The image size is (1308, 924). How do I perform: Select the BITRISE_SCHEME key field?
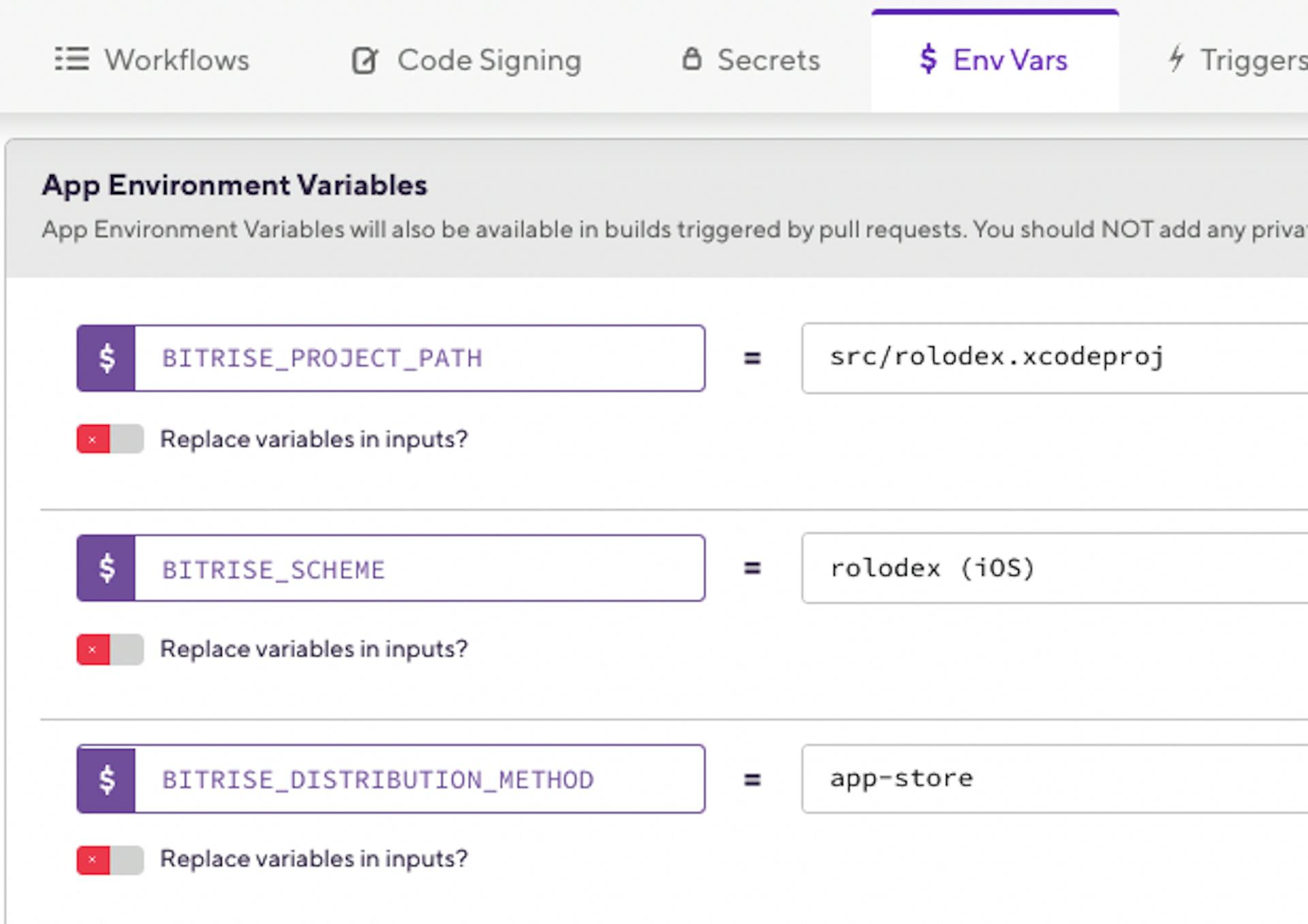(418, 568)
